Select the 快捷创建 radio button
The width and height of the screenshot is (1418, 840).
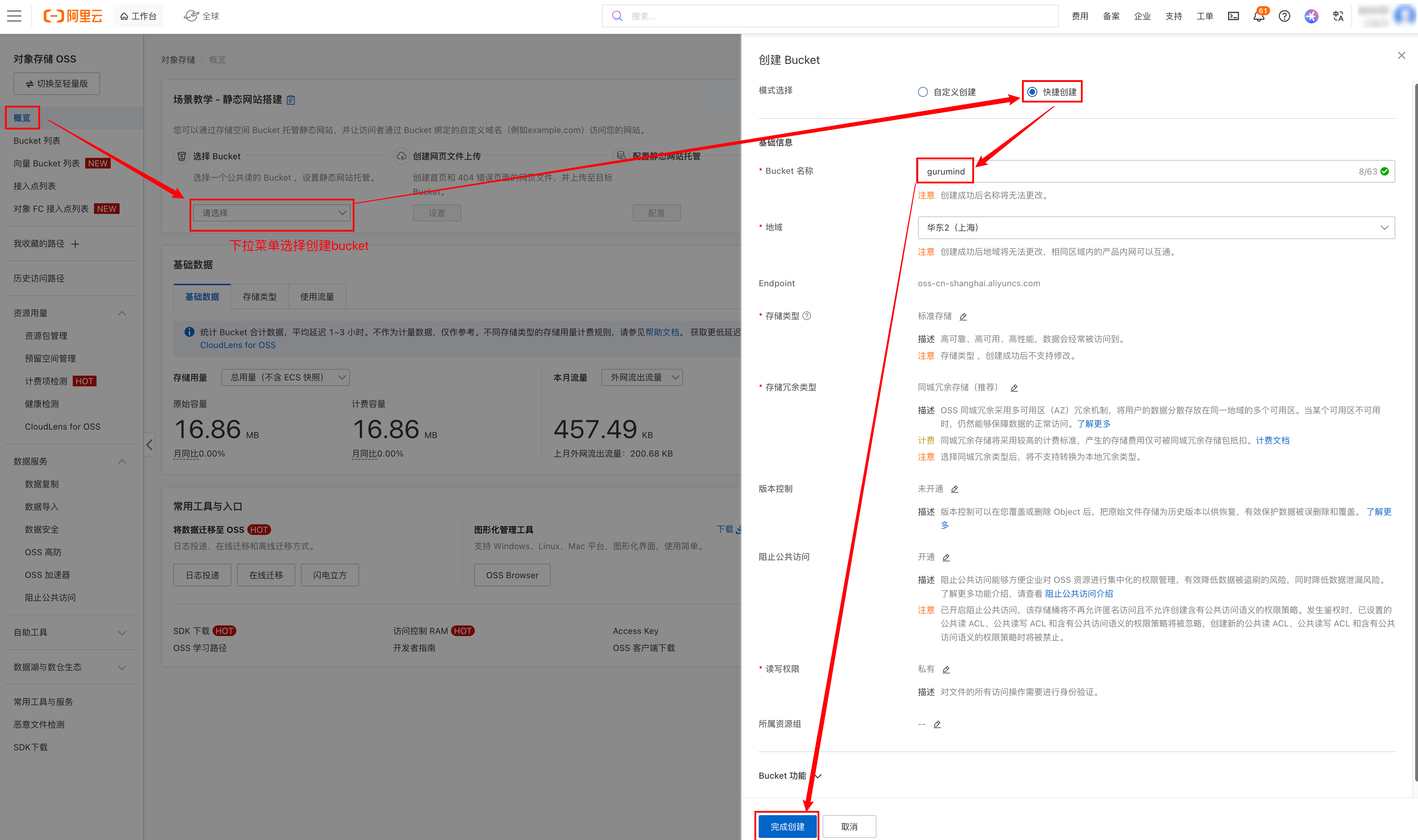[1033, 92]
